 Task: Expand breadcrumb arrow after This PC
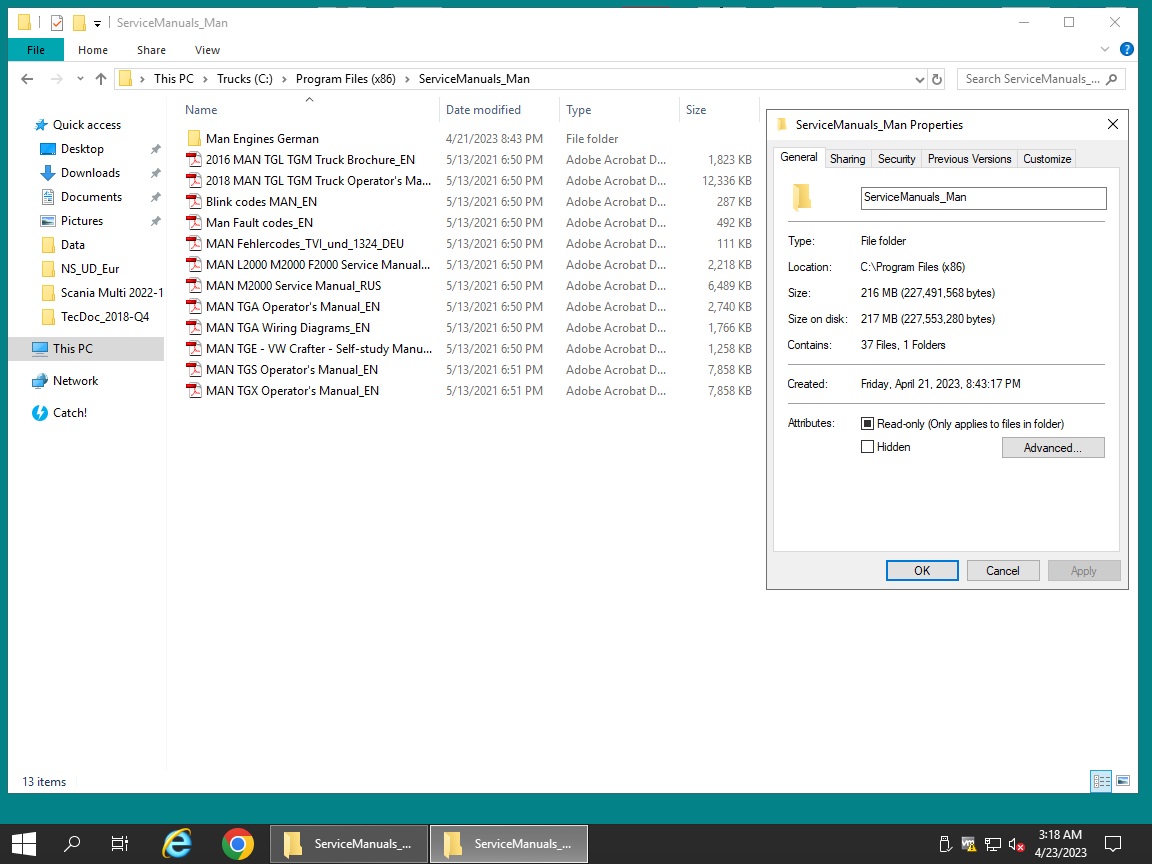point(205,79)
